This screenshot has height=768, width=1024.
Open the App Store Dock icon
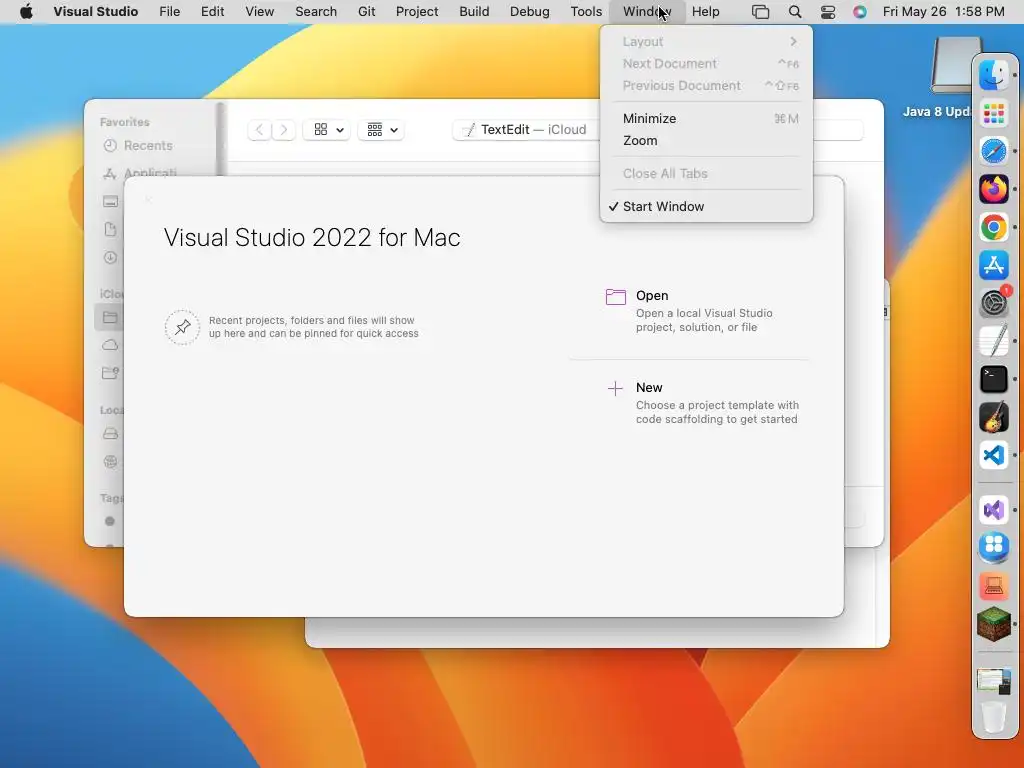tap(994, 265)
